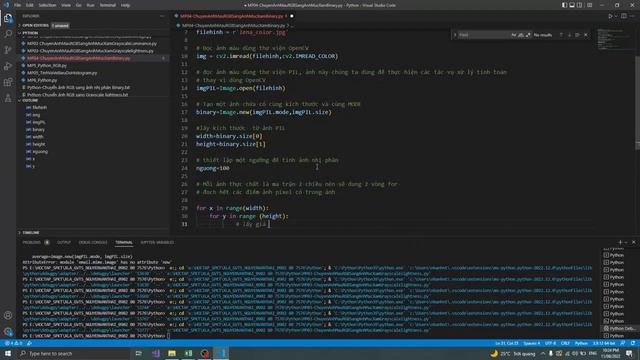Show hidden system tray icons
The image size is (640, 360).
[543, 353]
